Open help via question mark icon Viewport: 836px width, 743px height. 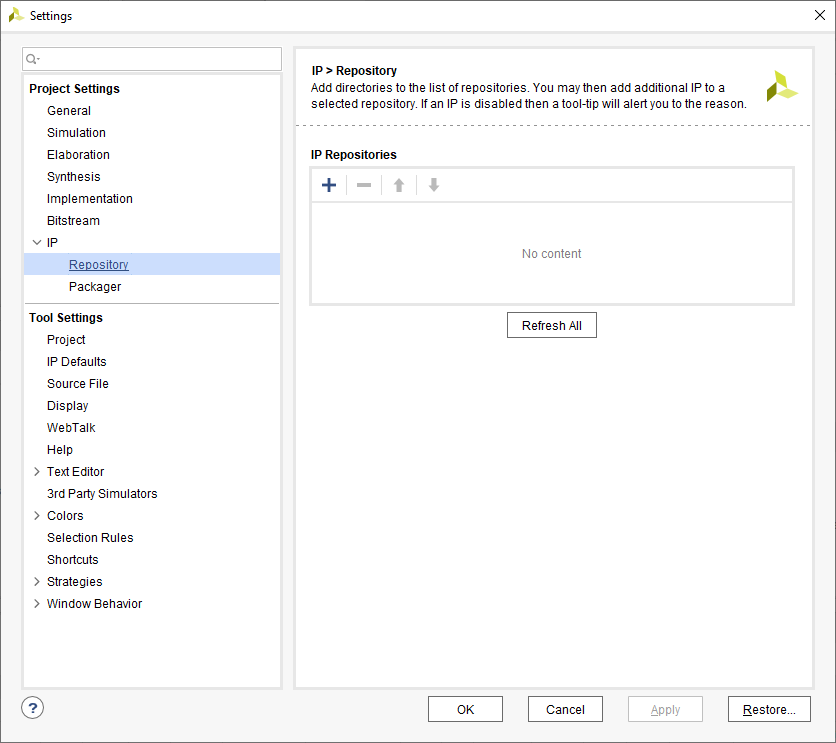pos(33,708)
